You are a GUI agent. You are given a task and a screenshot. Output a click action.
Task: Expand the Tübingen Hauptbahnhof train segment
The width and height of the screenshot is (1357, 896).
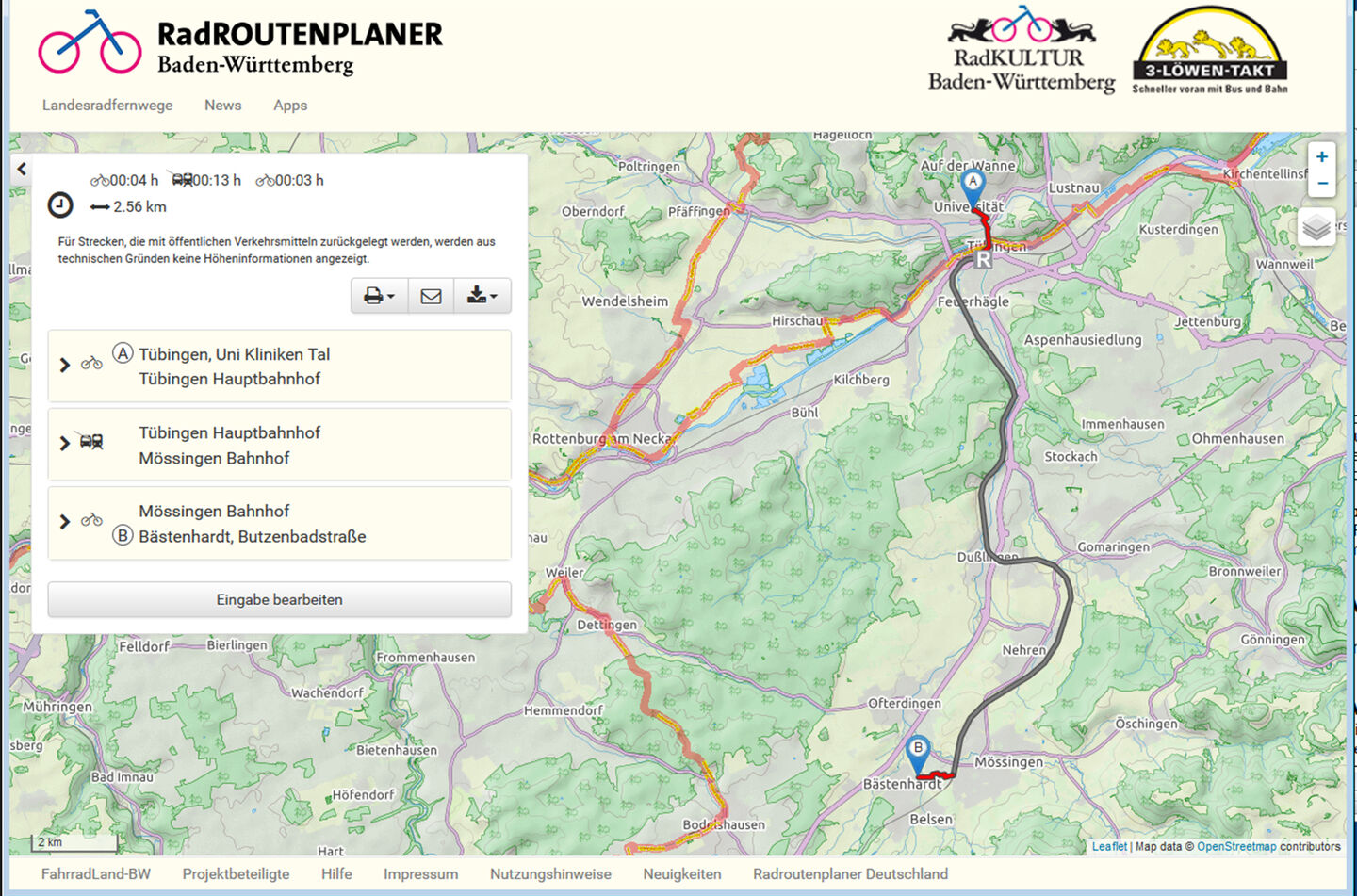[x=65, y=443]
